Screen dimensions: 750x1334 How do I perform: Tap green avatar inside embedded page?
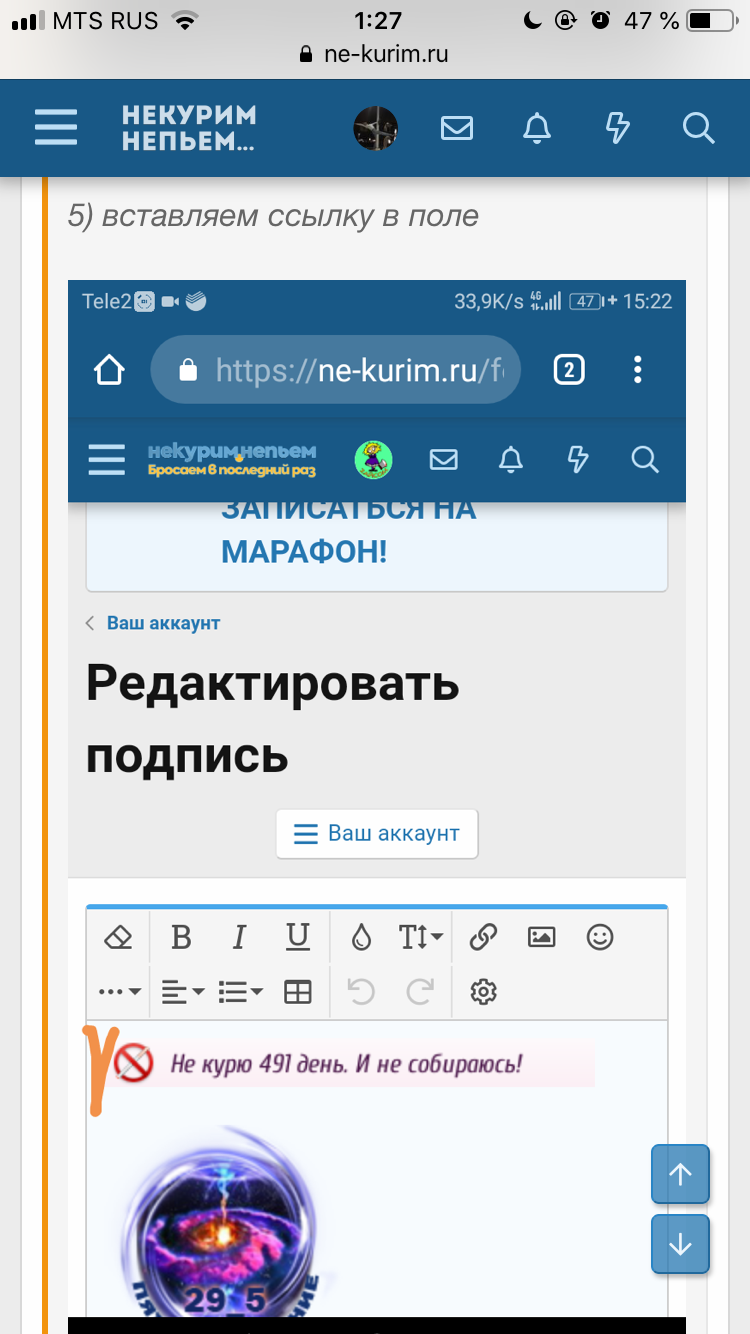pyautogui.click(x=374, y=459)
